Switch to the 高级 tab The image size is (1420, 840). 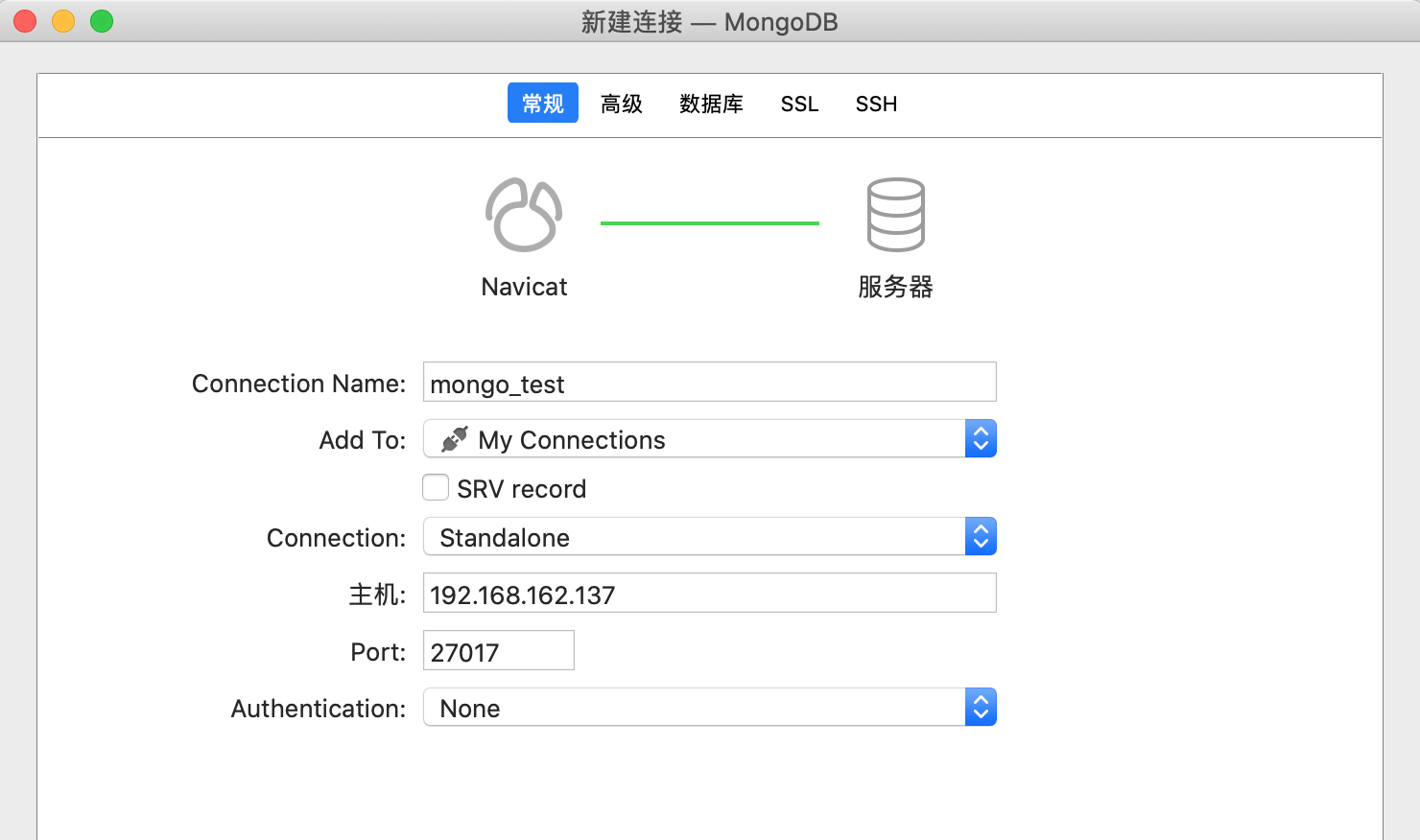point(622,104)
